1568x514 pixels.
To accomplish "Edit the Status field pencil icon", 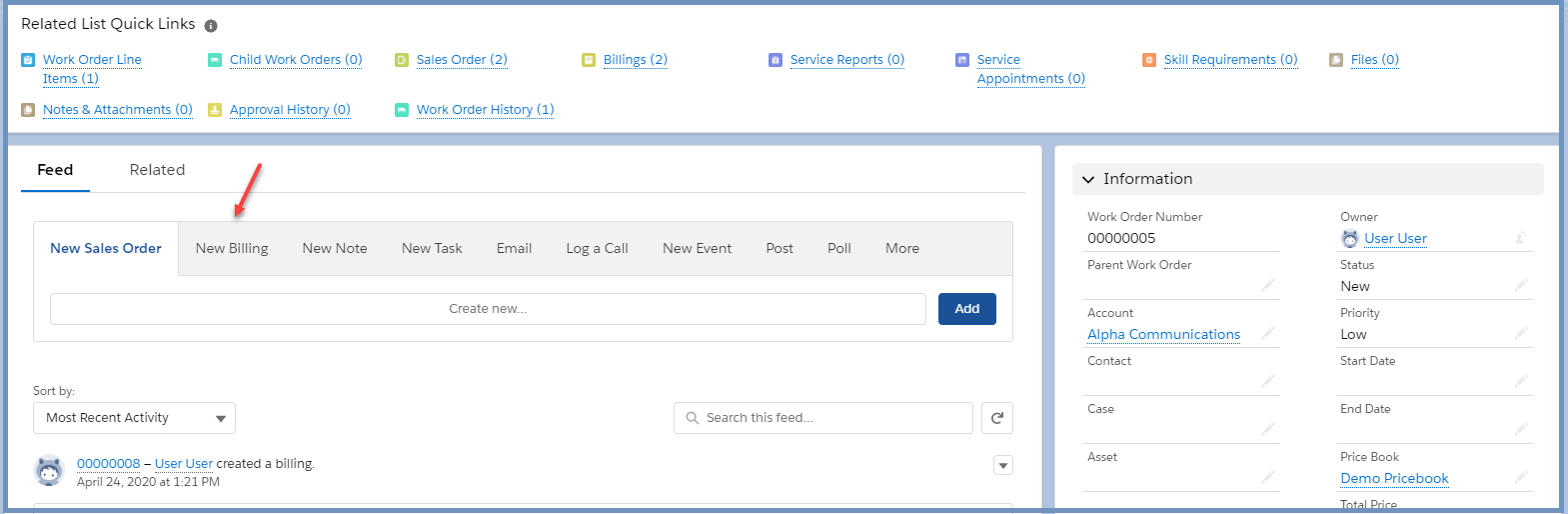I will point(1521,285).
